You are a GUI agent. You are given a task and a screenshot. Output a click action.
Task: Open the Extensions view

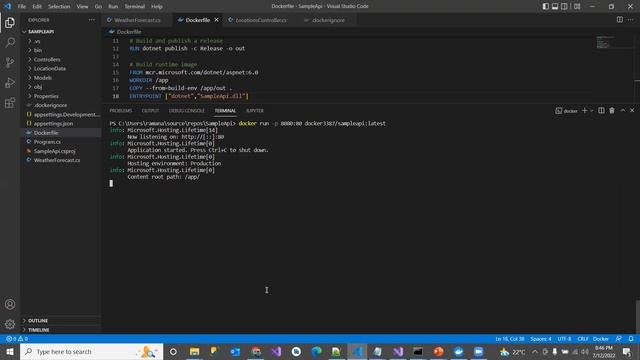[x=10, y=102]
